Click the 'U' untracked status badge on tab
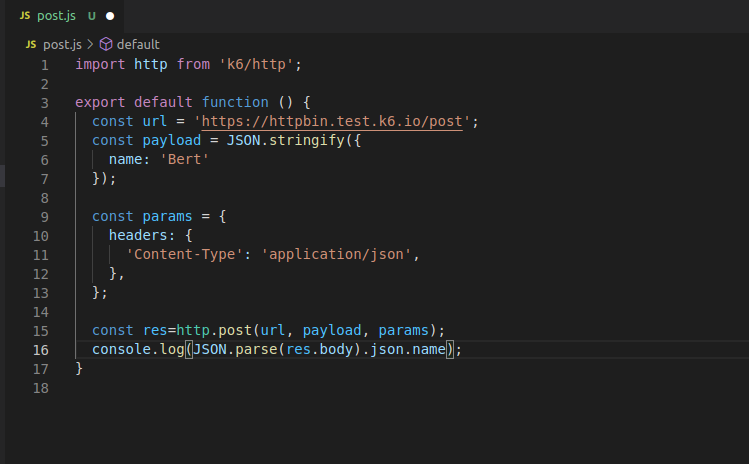This screenshot has height=464, width=749. [x=92, y=16]
